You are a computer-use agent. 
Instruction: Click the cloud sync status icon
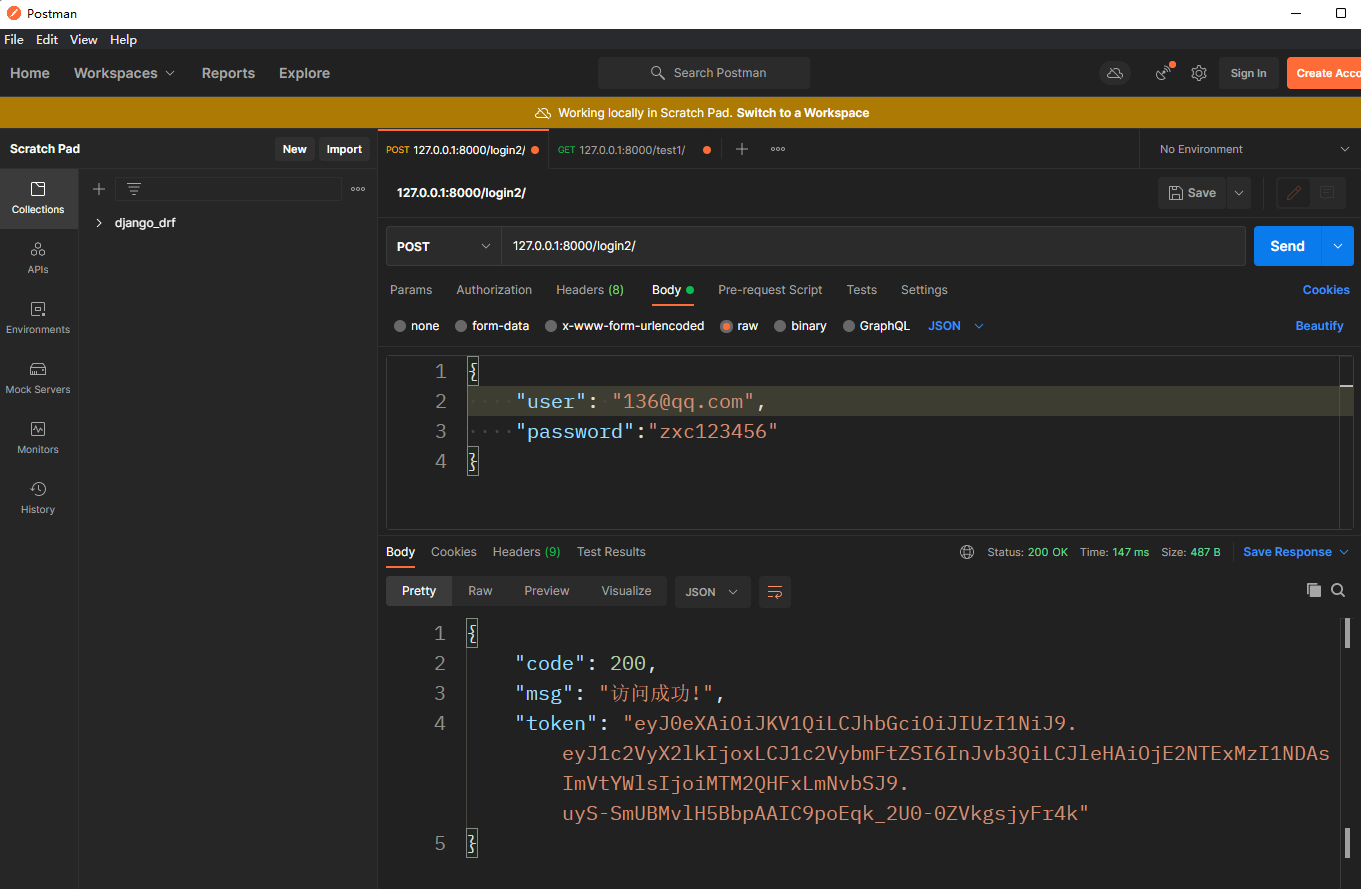point(1114,73)
